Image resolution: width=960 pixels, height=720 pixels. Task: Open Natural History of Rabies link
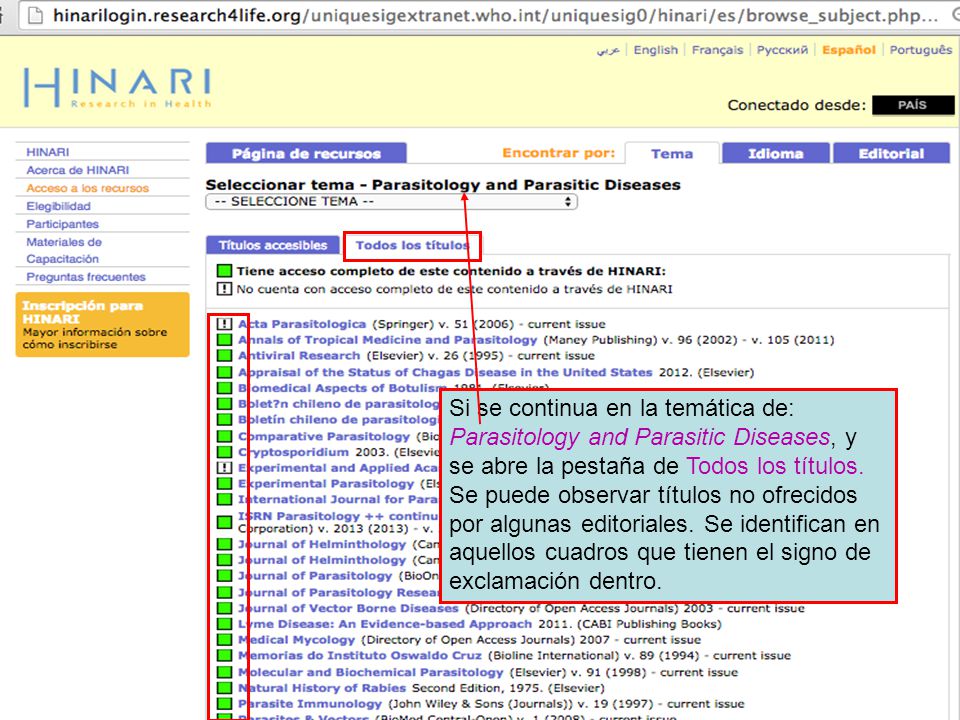point(322,688)
